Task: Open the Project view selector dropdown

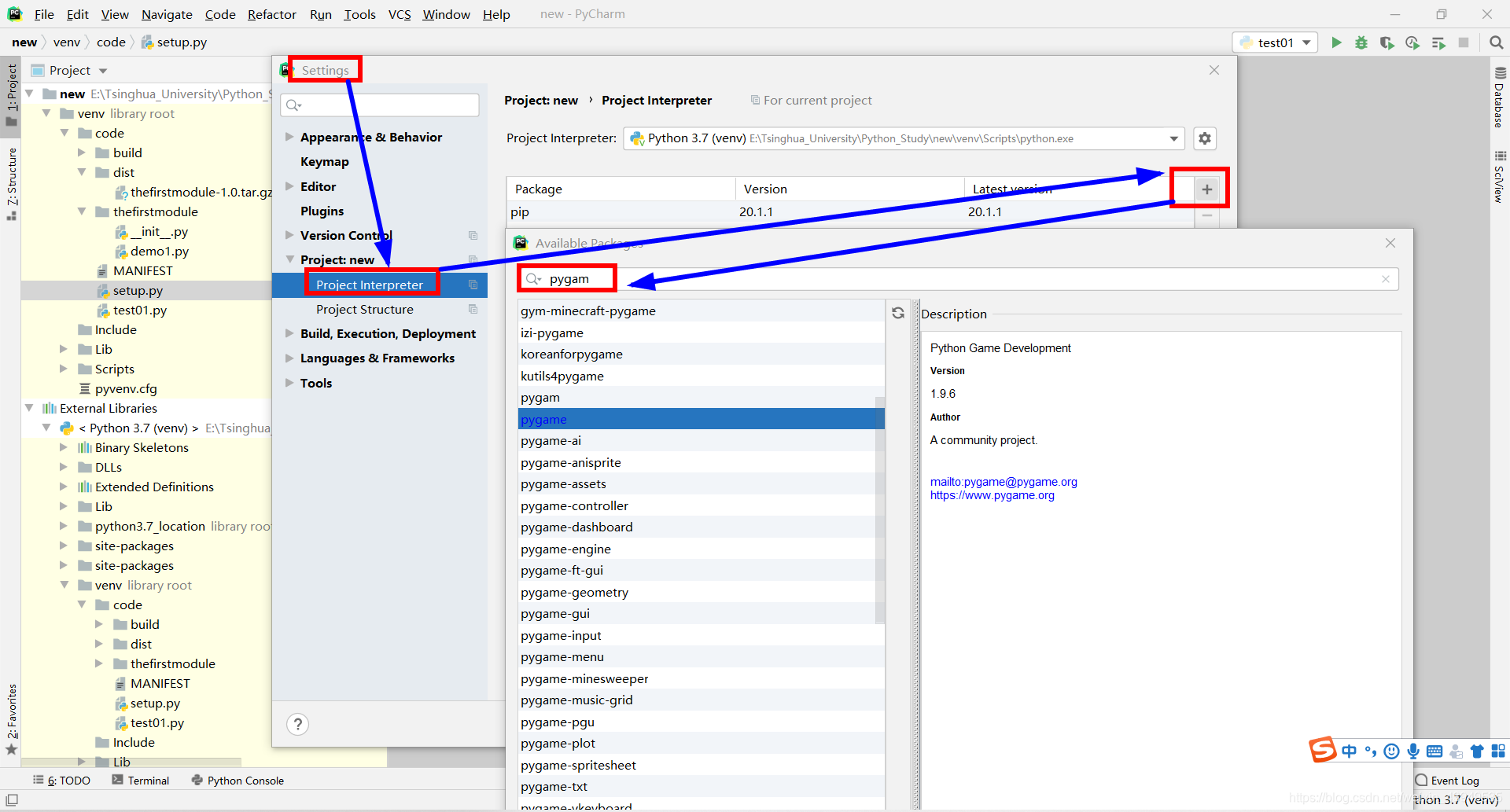Action: click(103, 71)
